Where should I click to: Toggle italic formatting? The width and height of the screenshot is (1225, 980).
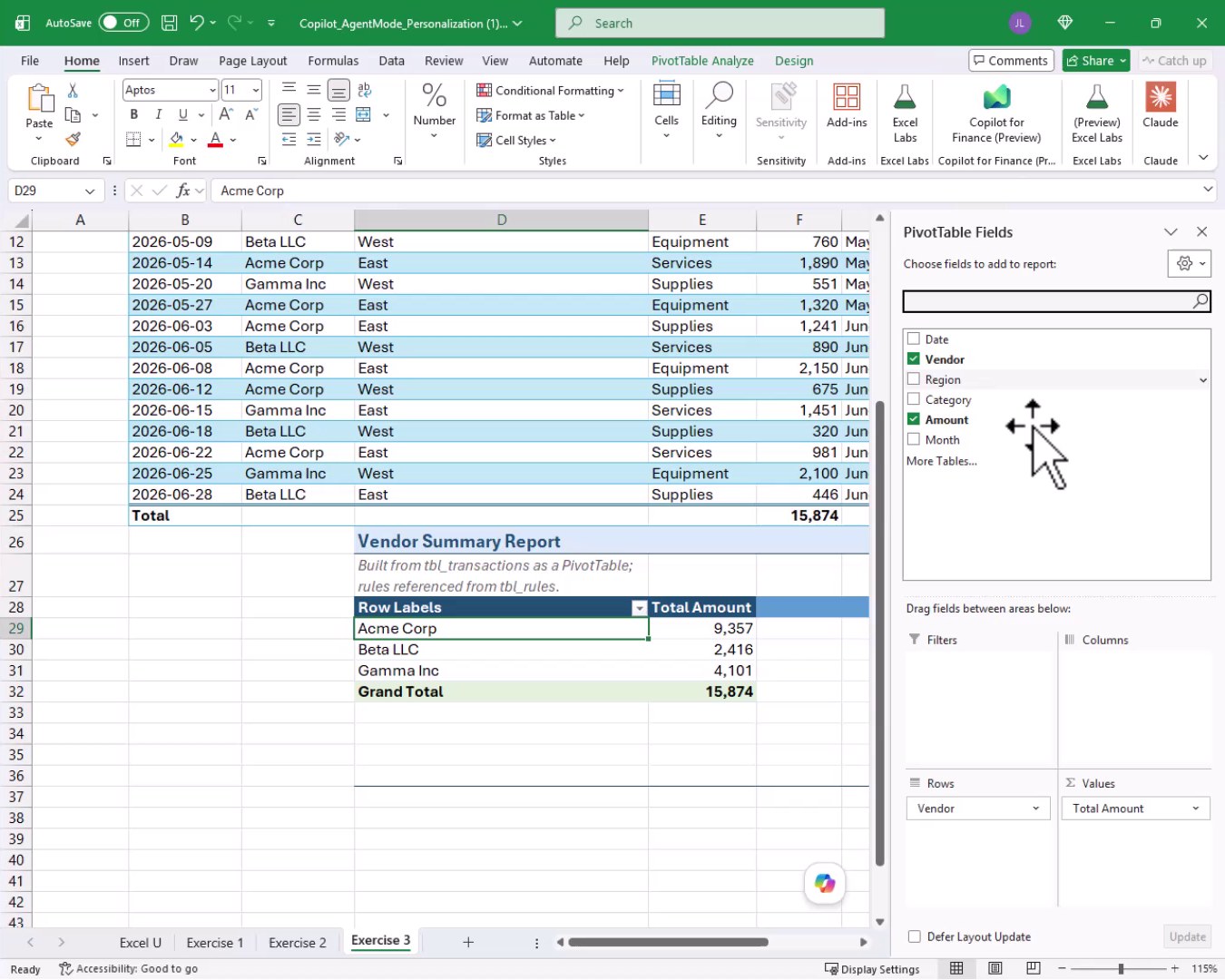[158, 114]
